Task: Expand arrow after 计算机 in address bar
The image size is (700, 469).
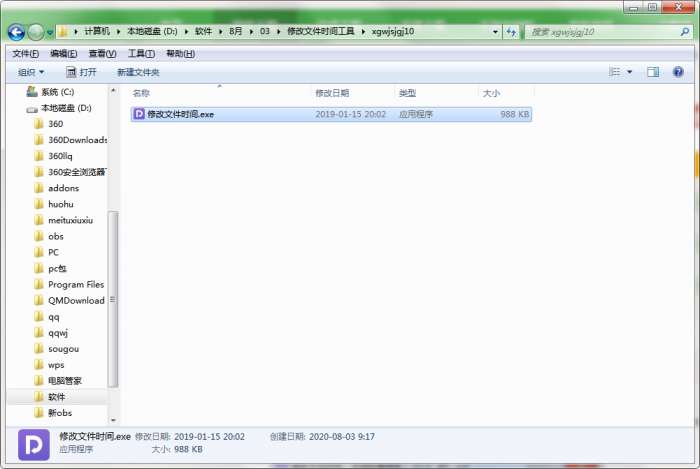Action: pyautogui.click(x=118, y=32)
